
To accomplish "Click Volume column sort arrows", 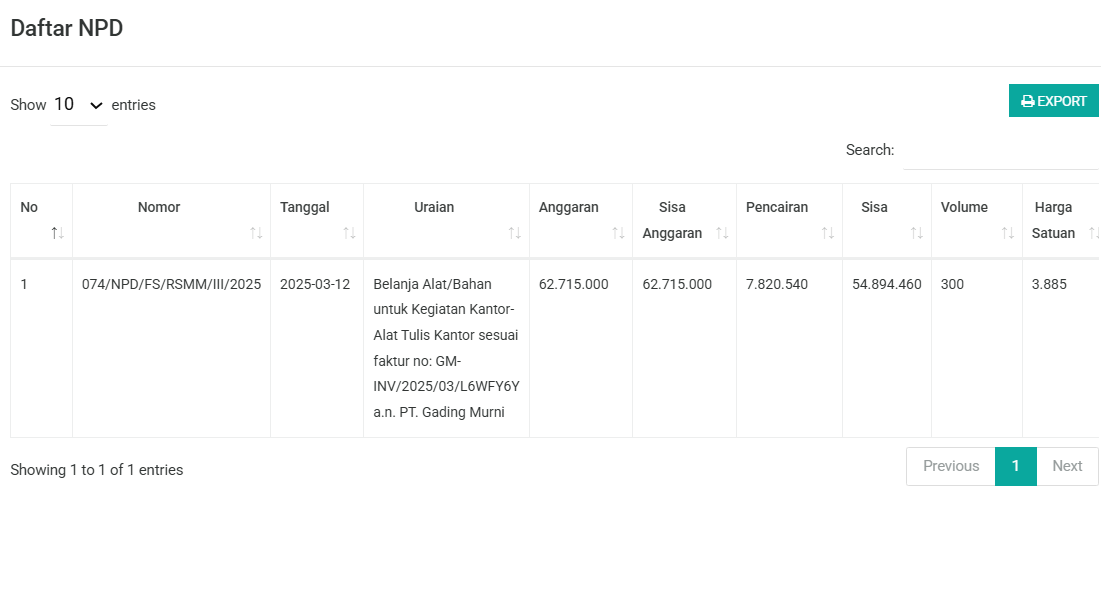I will click(x=1008, y=233).
